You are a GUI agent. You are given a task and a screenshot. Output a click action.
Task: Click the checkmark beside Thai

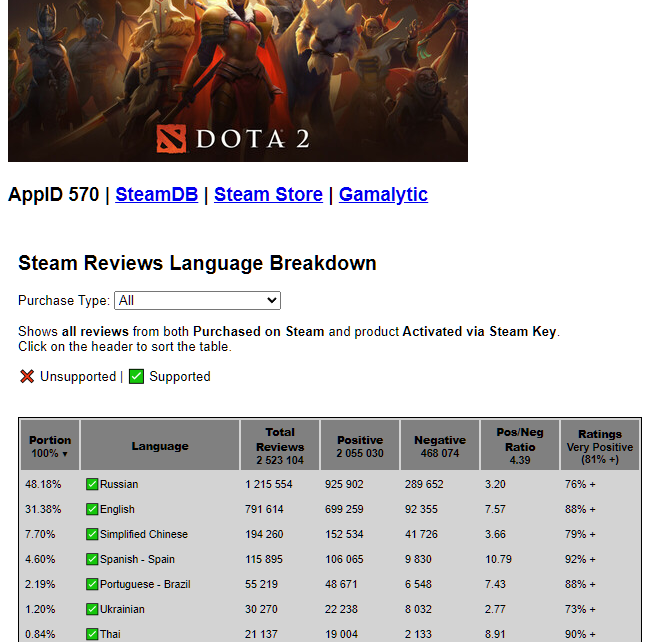[x=92, y=634]
